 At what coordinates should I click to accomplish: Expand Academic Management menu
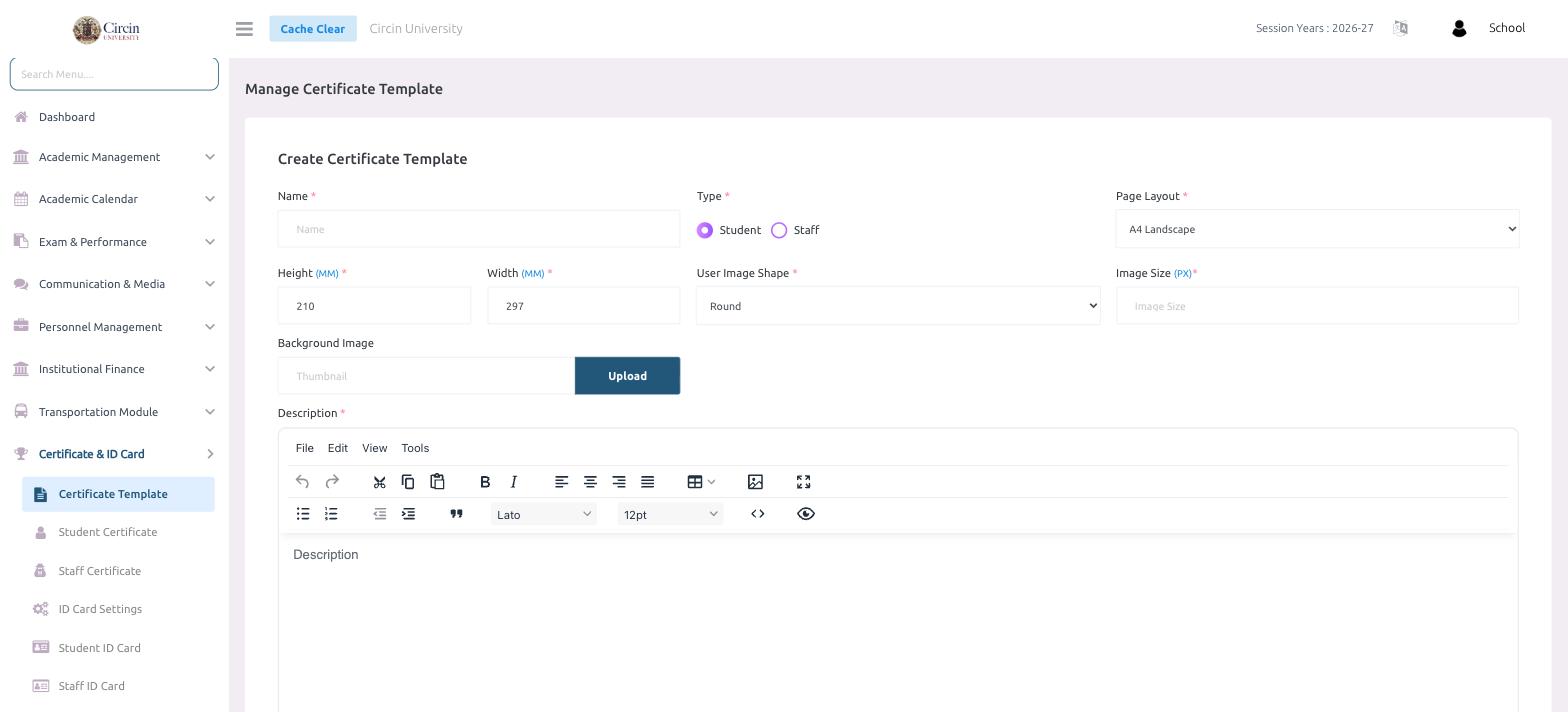(x=114, y=157)
